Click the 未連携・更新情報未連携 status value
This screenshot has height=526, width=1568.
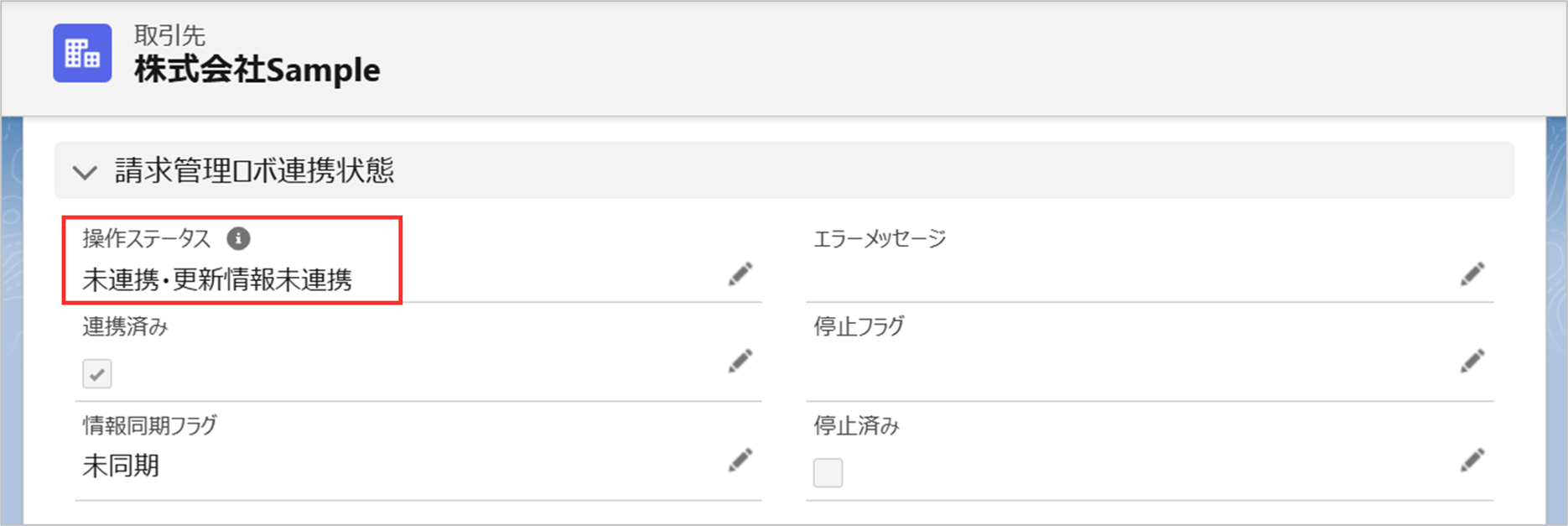click(x=217, y=280)
